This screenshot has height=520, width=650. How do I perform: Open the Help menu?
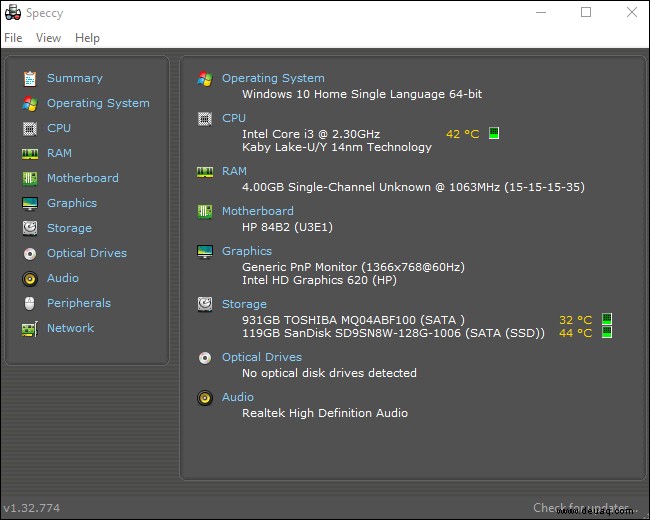pos(87,38)
